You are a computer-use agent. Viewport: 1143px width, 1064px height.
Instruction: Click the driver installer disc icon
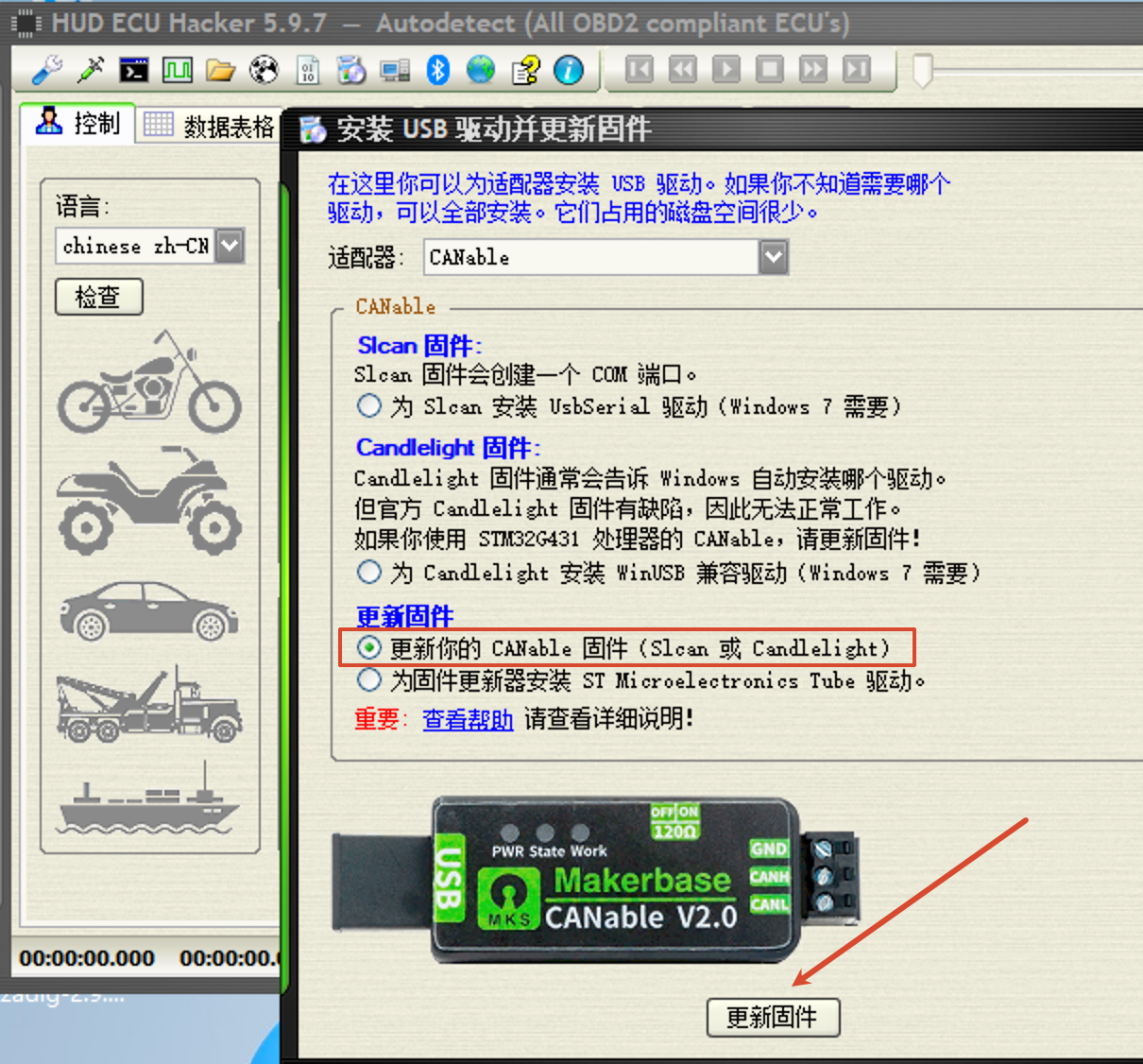click(351, 70)
